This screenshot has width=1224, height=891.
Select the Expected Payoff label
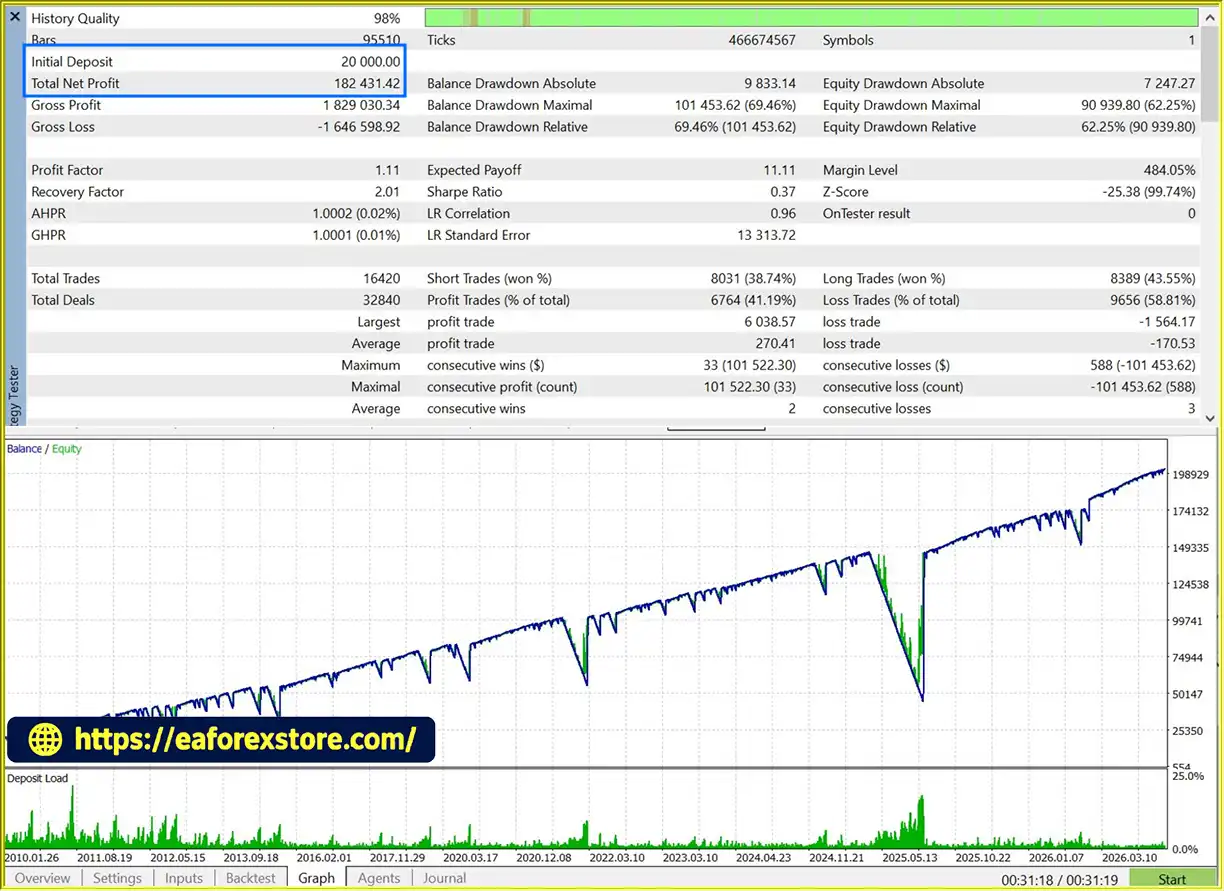tap(474, 170)
